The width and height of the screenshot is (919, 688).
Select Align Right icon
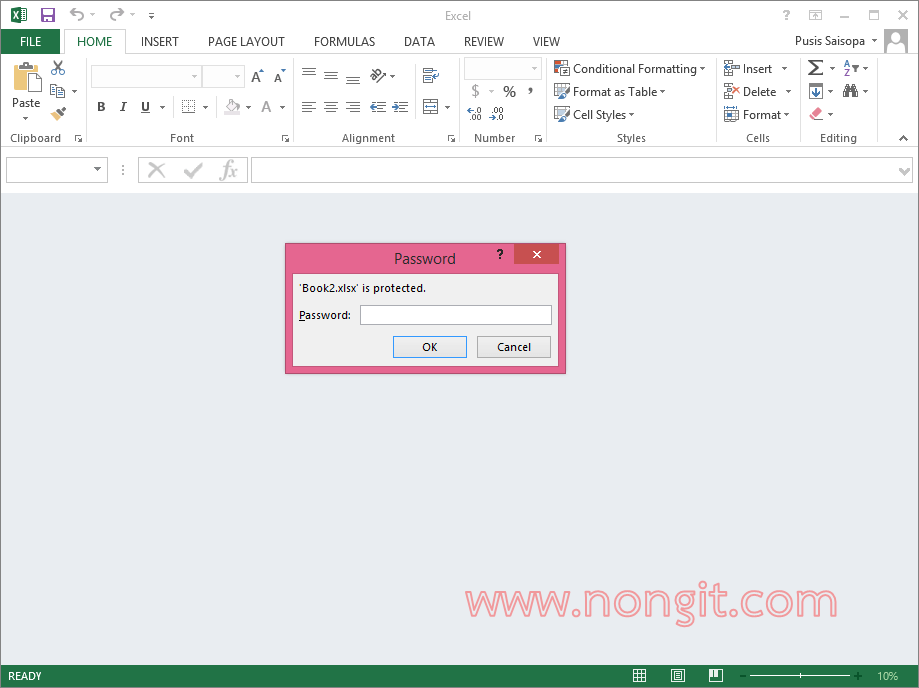pyautogui.click(x=353, y=107)
